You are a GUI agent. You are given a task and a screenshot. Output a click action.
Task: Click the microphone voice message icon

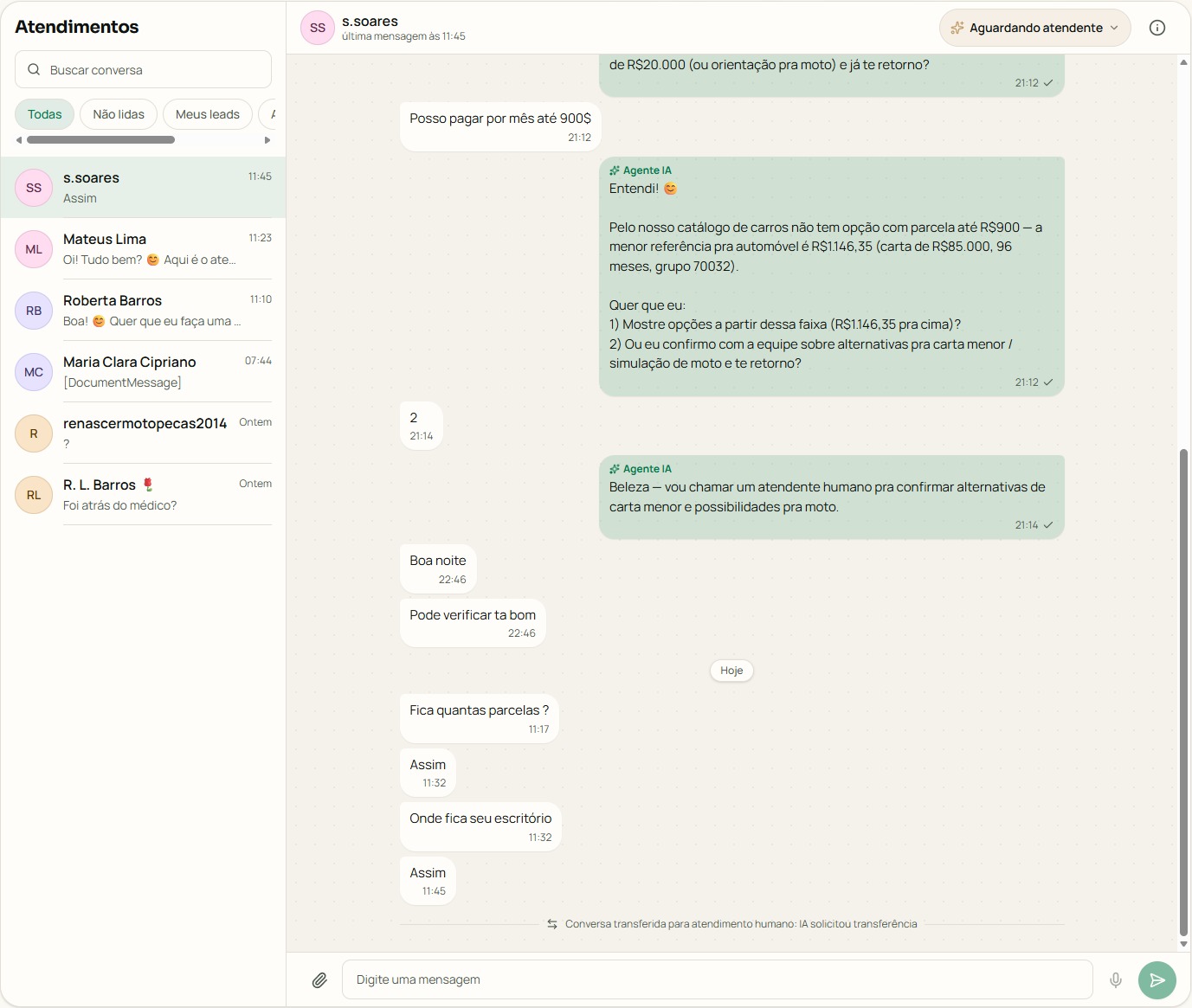pos(1116,979)
